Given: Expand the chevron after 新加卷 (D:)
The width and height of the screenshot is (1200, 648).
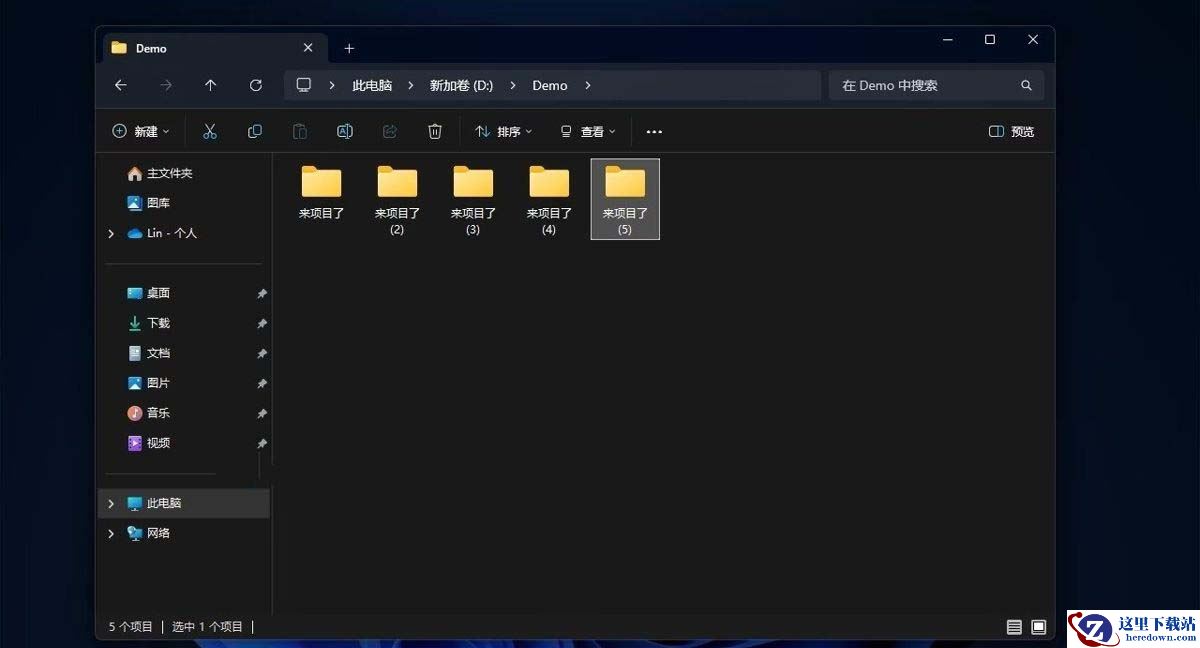Looking at the screenshot, I should tap(513, 85).
